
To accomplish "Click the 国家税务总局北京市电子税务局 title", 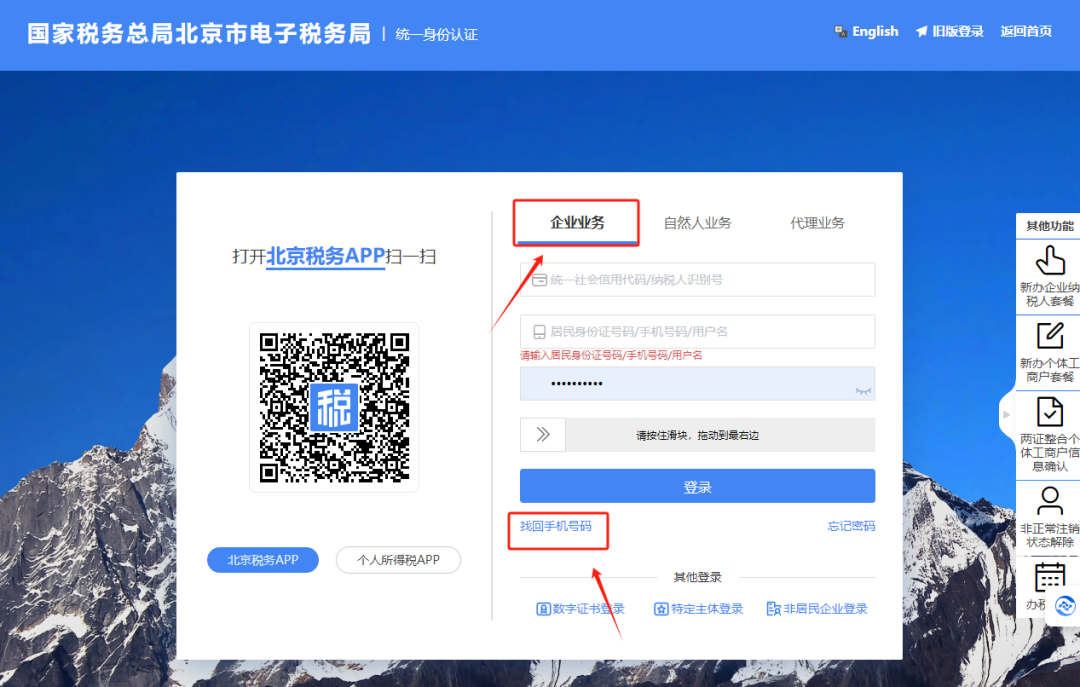I will coord(199,34).
